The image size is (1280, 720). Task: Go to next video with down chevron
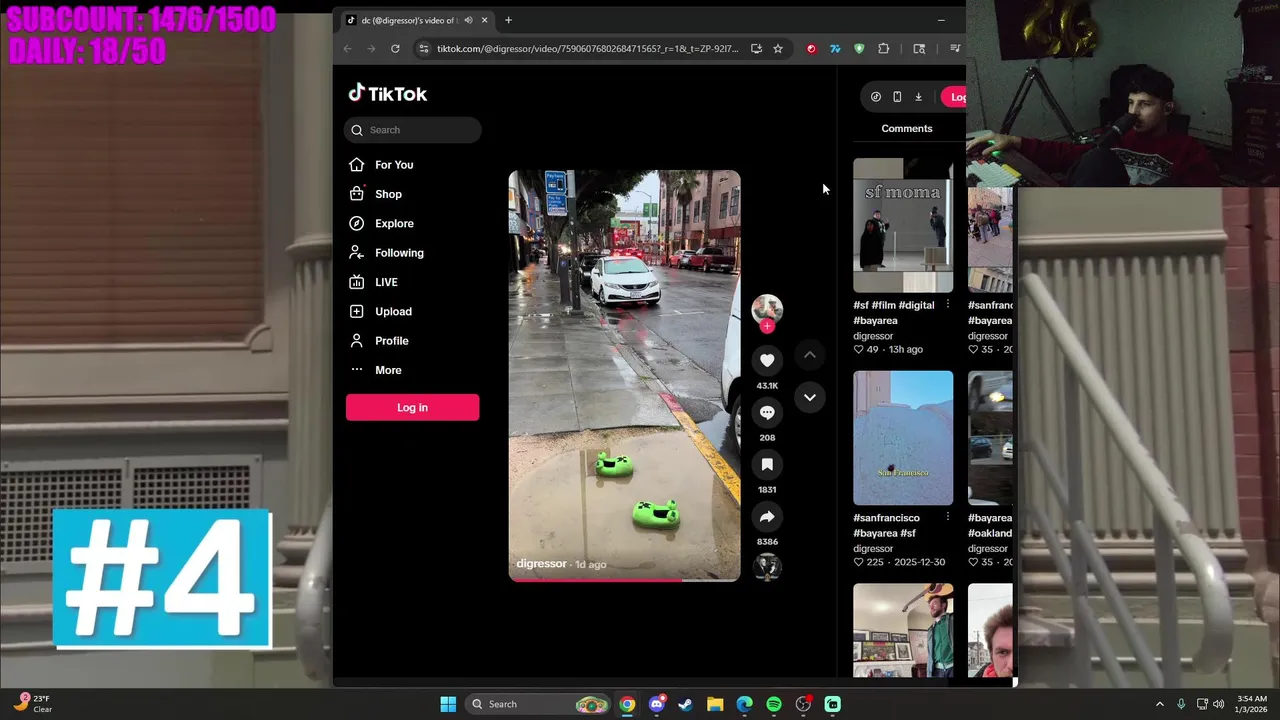pyautogui.click(x=810, y=397)
